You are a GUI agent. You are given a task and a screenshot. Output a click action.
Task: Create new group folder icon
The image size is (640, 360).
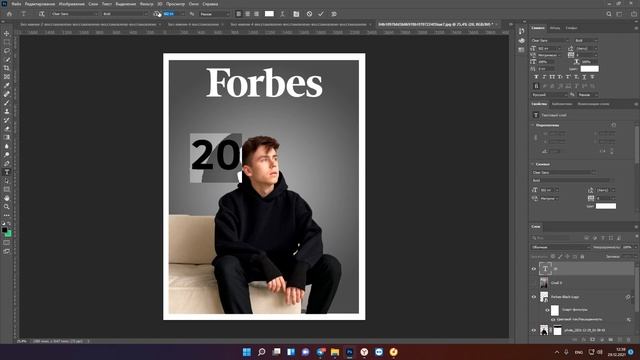coord(611,340)
